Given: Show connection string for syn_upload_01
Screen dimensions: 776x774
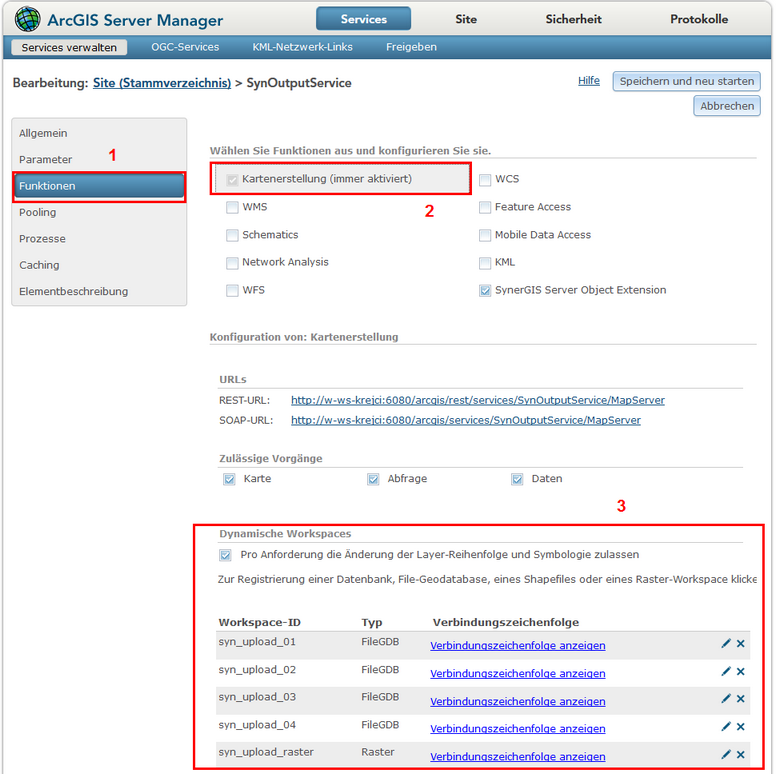Looking at the screenshot, I should 518,645.
